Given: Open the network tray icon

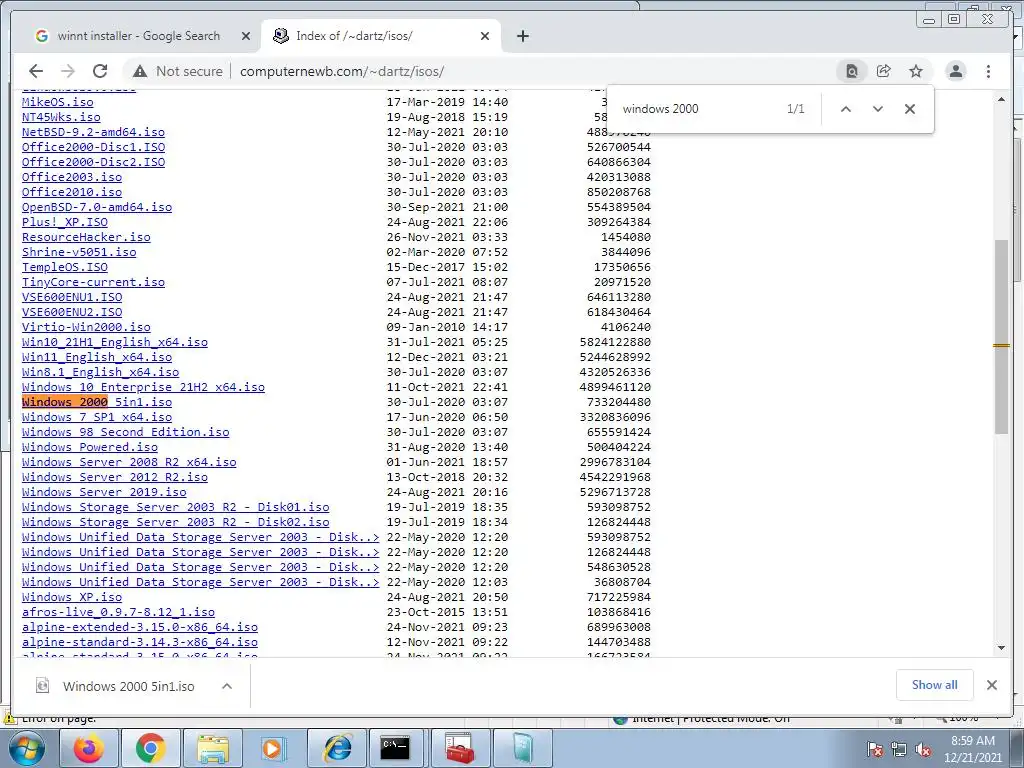Looking at the screenshot, I should [899, 749].
